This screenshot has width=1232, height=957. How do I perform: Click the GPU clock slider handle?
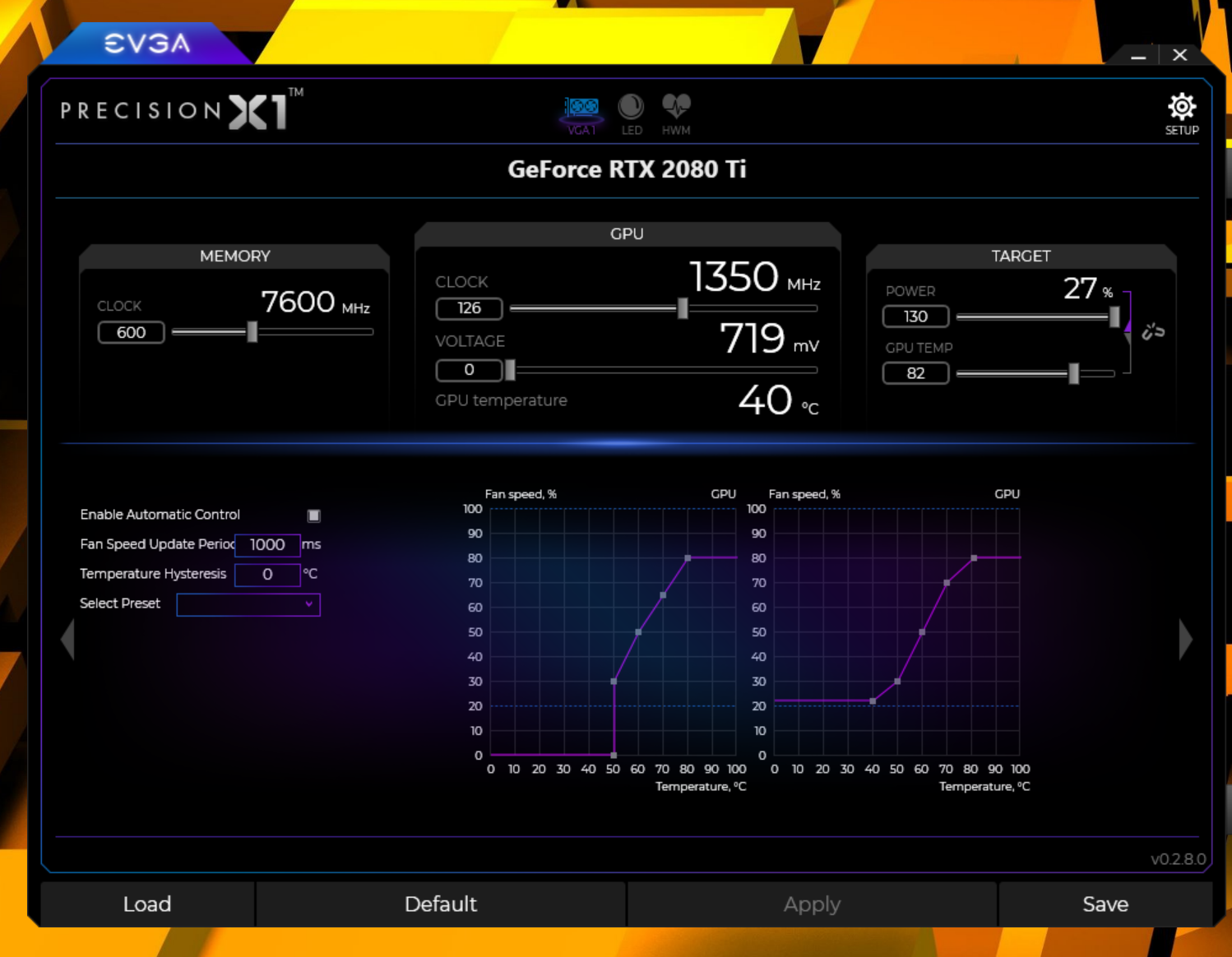pos(683,308)
